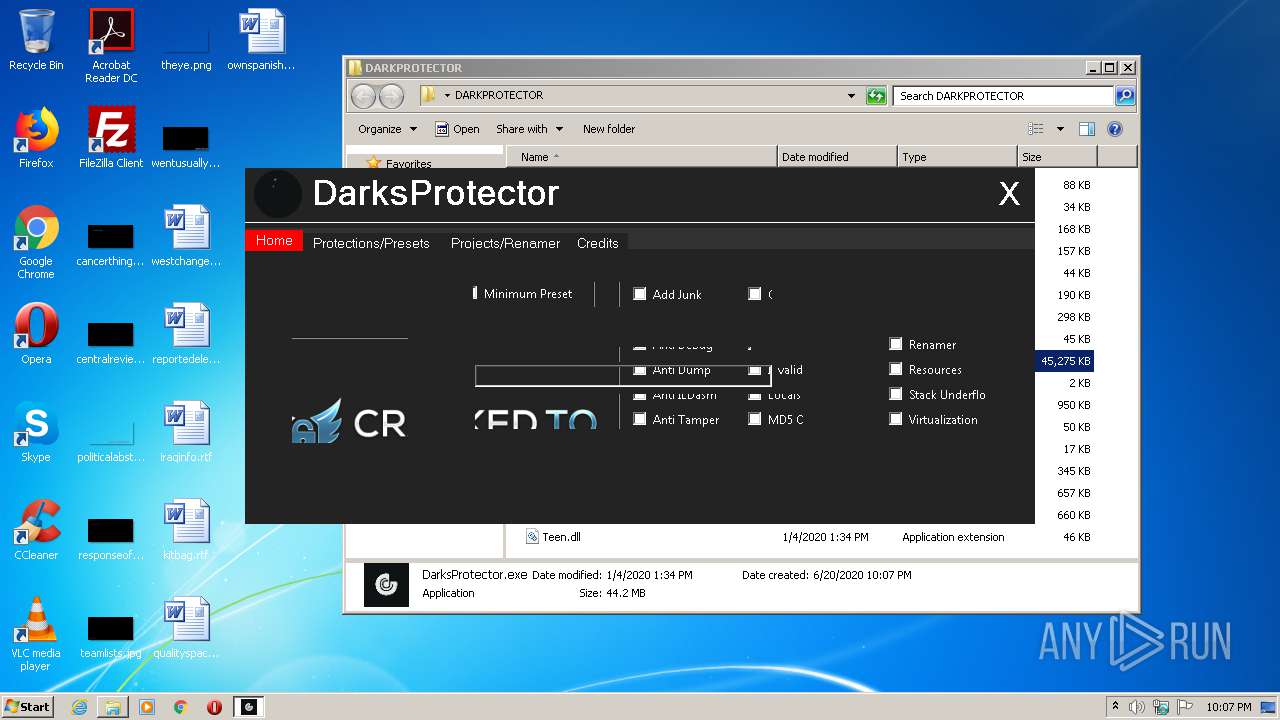
Task: Select the ownspanish Word document icon
Action: tap(261, 40)
